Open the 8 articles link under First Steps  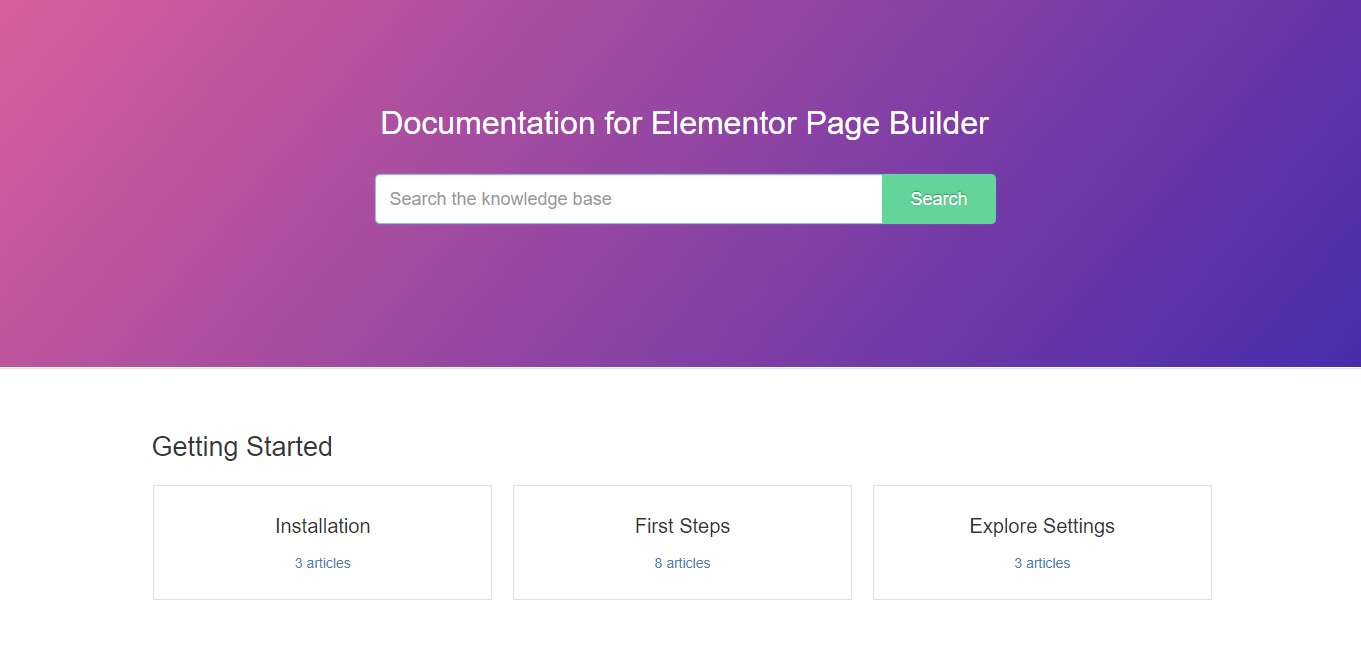(682, 563)
